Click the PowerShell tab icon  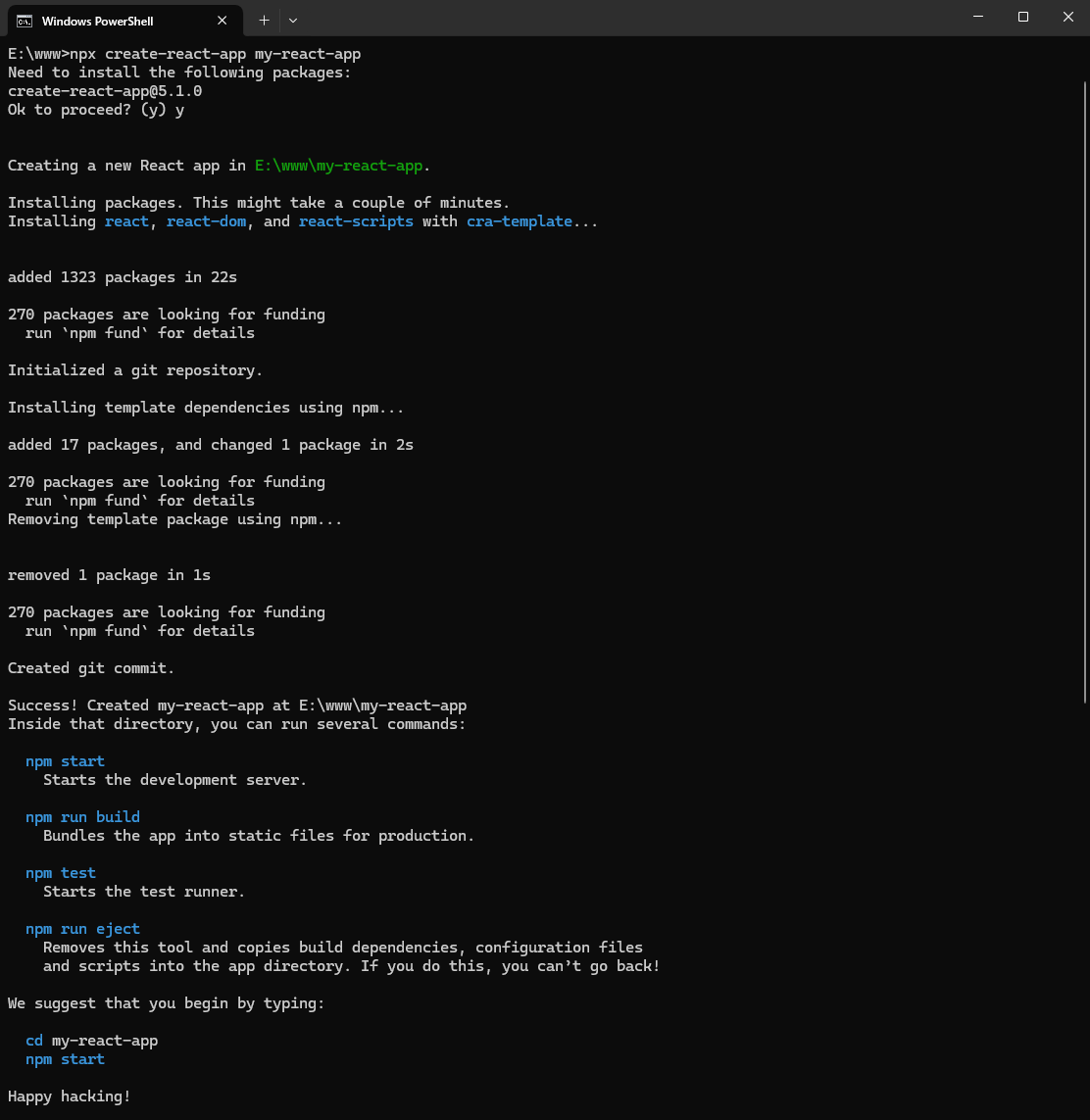(x=25, y=21)
